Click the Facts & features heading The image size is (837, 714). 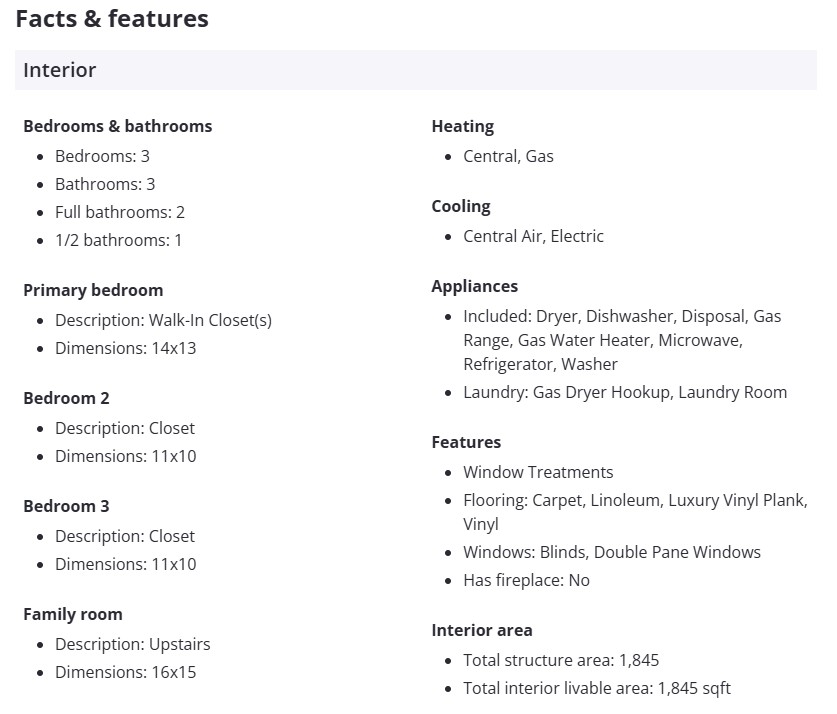click(112, 19)
